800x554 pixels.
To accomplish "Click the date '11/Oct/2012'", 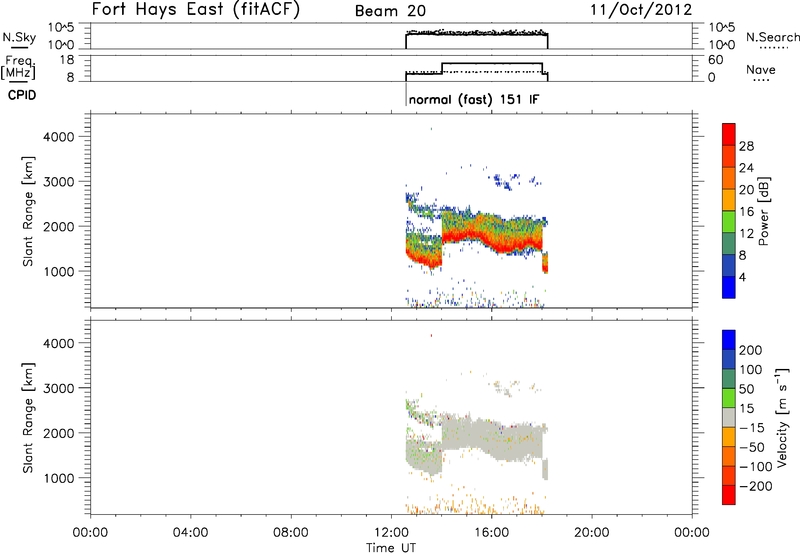I will click(x=641, y=10).
